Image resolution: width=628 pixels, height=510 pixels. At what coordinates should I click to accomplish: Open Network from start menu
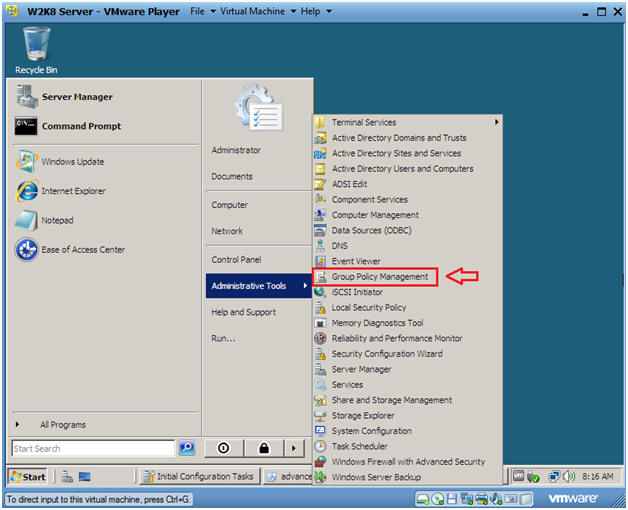(227, 231)
